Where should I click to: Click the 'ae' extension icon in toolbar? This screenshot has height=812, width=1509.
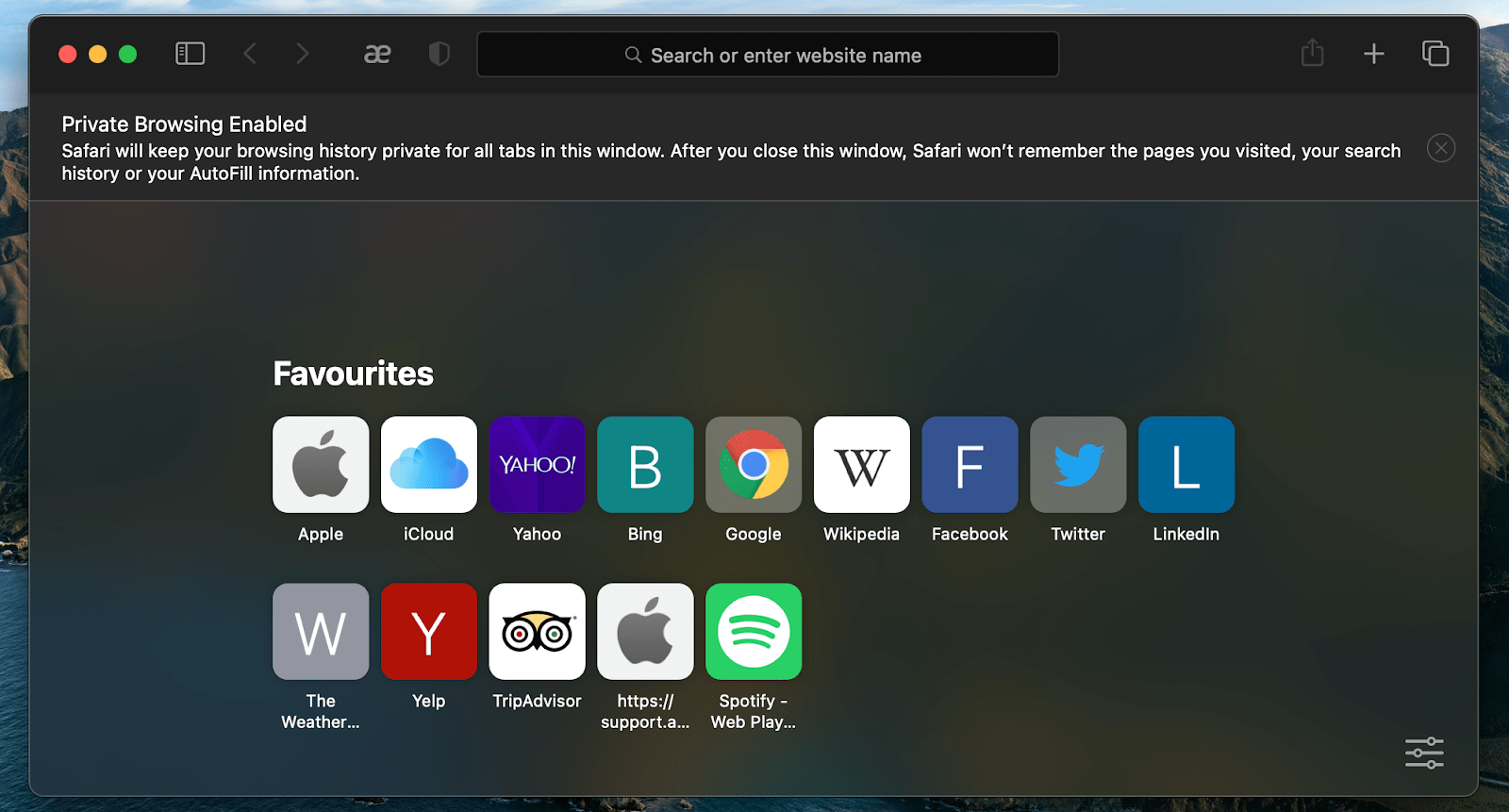pyautogui.click(x=377, y=55)
